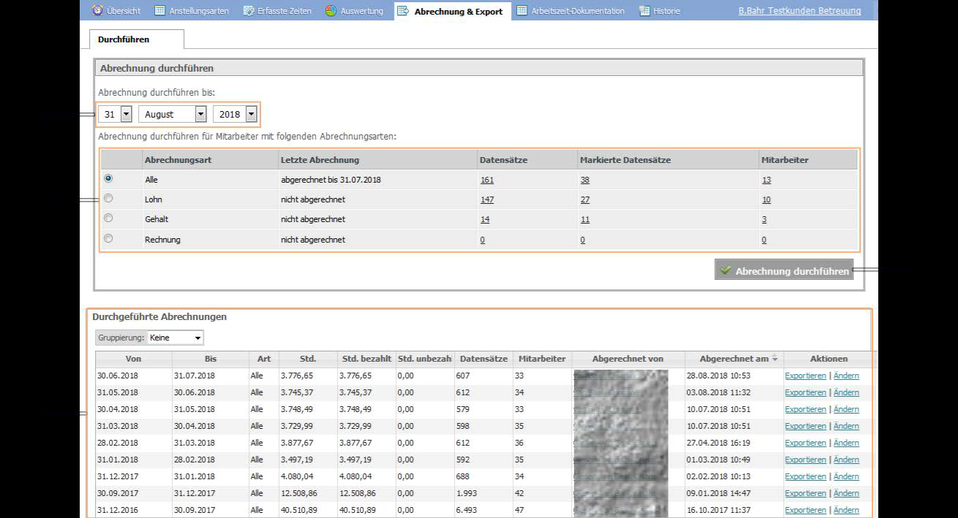Screen dimensions: 958x518
Task: Sort by the Bis column header
Action: [211, 359]
